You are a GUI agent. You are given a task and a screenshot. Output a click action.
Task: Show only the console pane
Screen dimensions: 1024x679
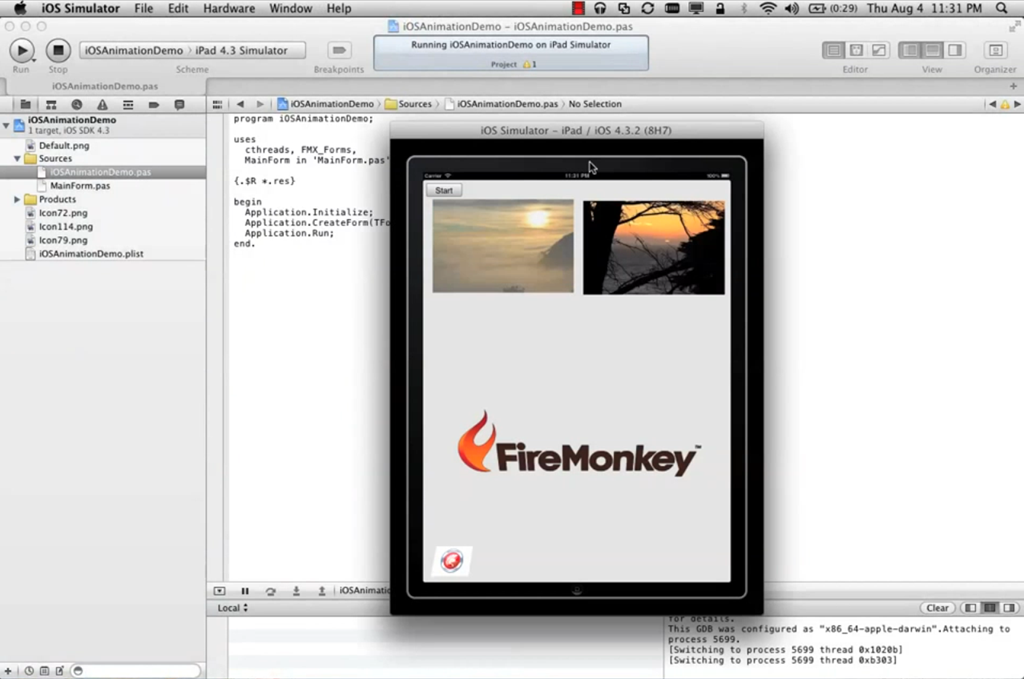coord(1010,608)
